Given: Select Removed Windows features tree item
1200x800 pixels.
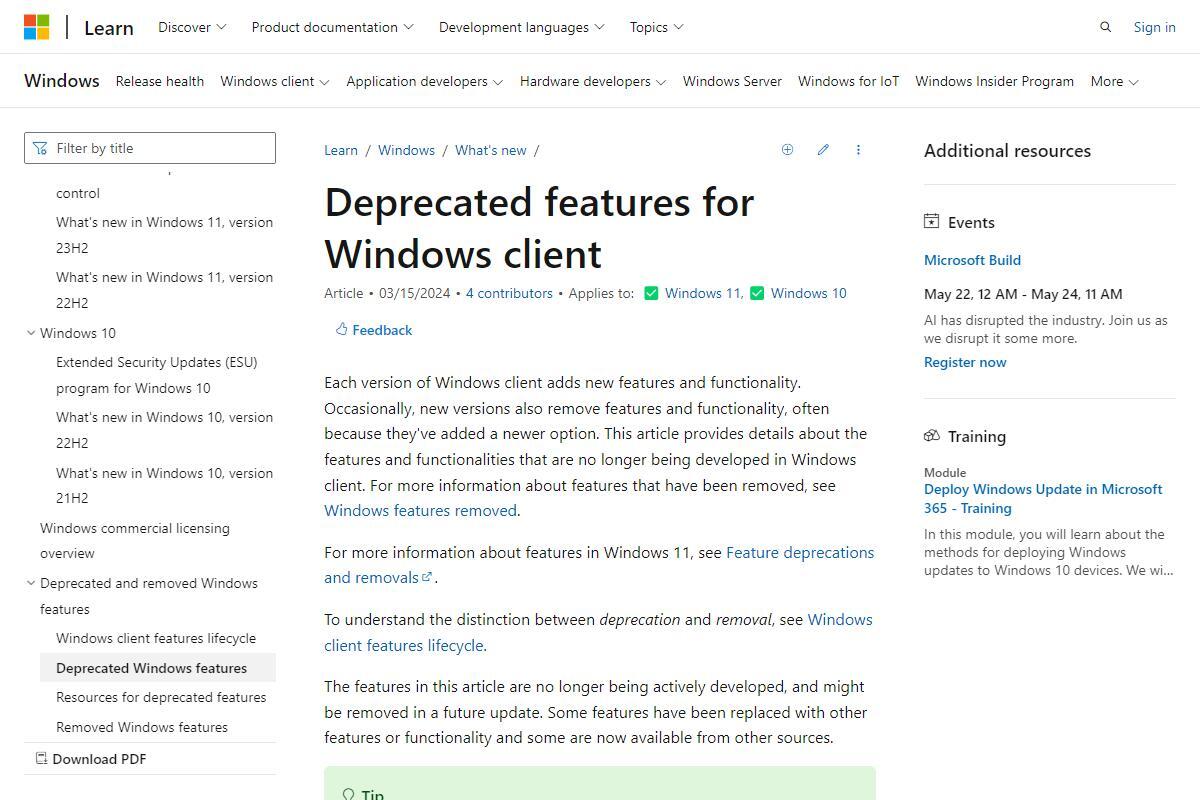Looking at the screenshot, I should pyautogui.click(x=142, y=727).
